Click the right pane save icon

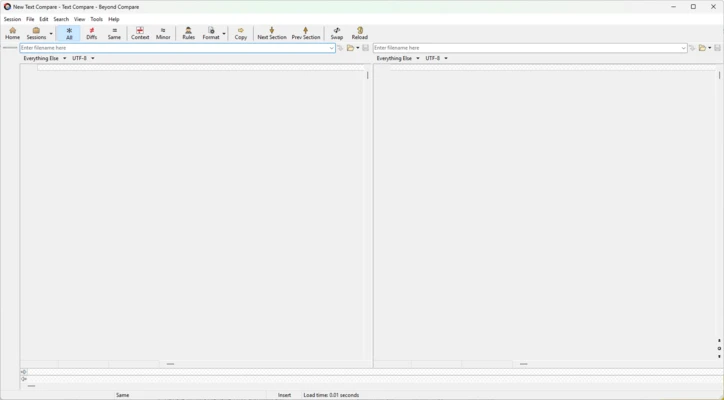tap(718, 48)
